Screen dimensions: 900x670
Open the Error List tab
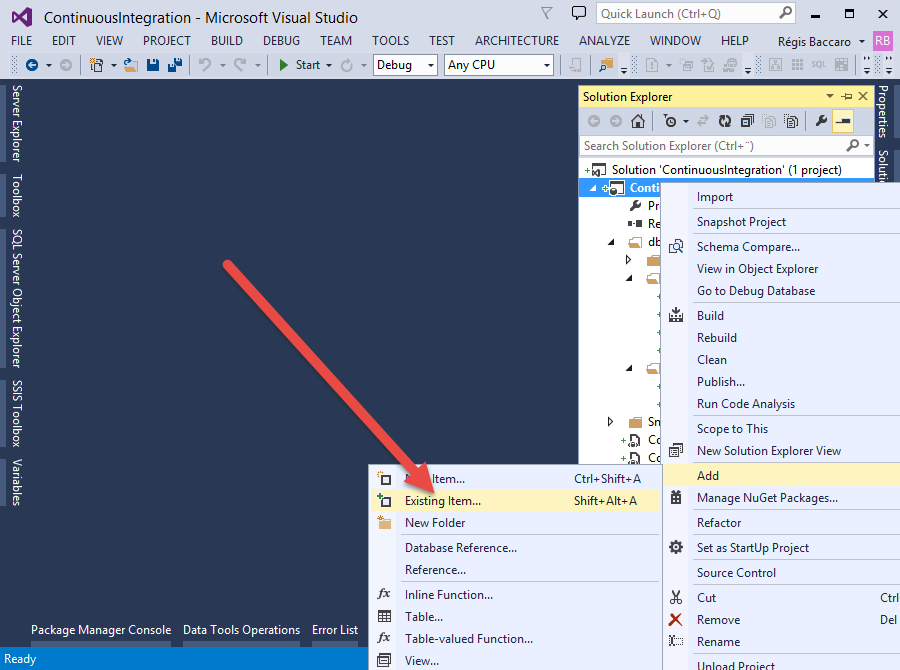click(x=335, y=630)
